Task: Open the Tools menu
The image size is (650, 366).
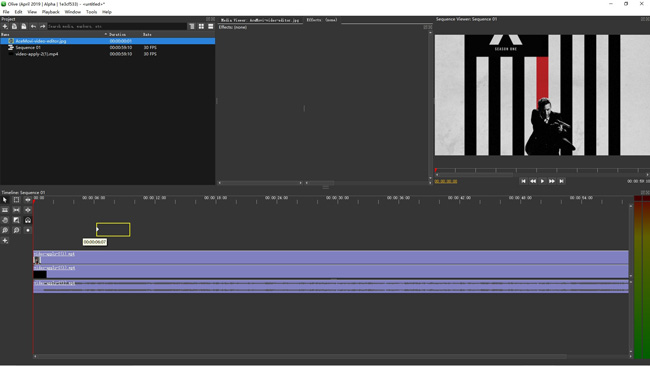Action: (x=91, y=12)
